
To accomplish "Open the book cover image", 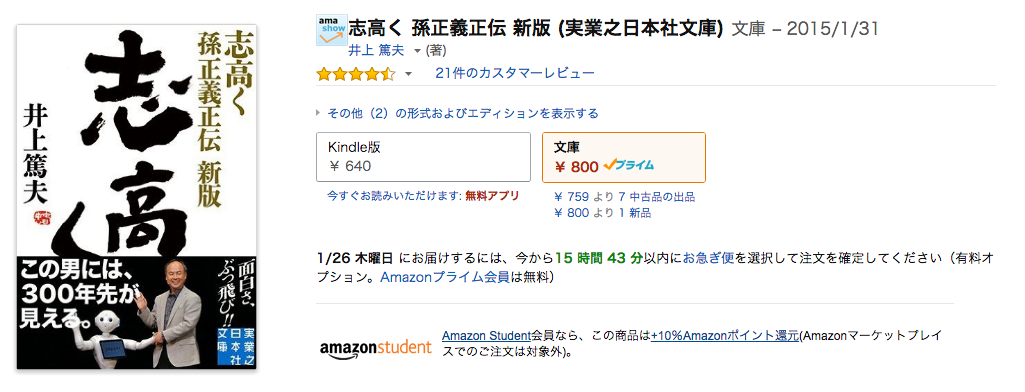I will (137, 197).
